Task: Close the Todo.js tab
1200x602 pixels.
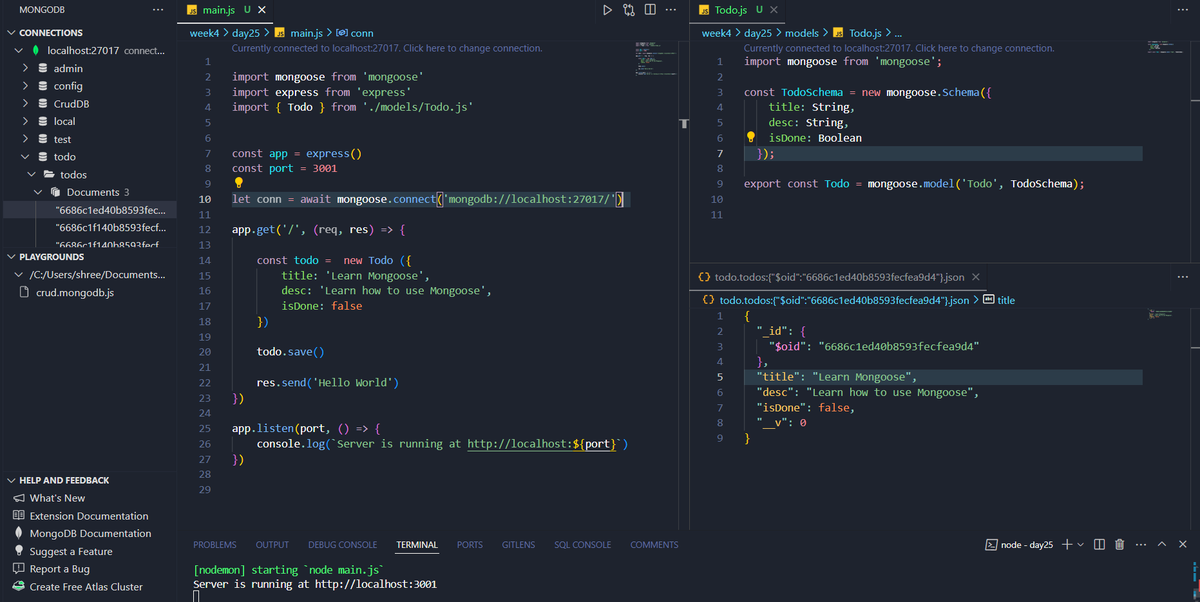Action: [x=774, y=10]
